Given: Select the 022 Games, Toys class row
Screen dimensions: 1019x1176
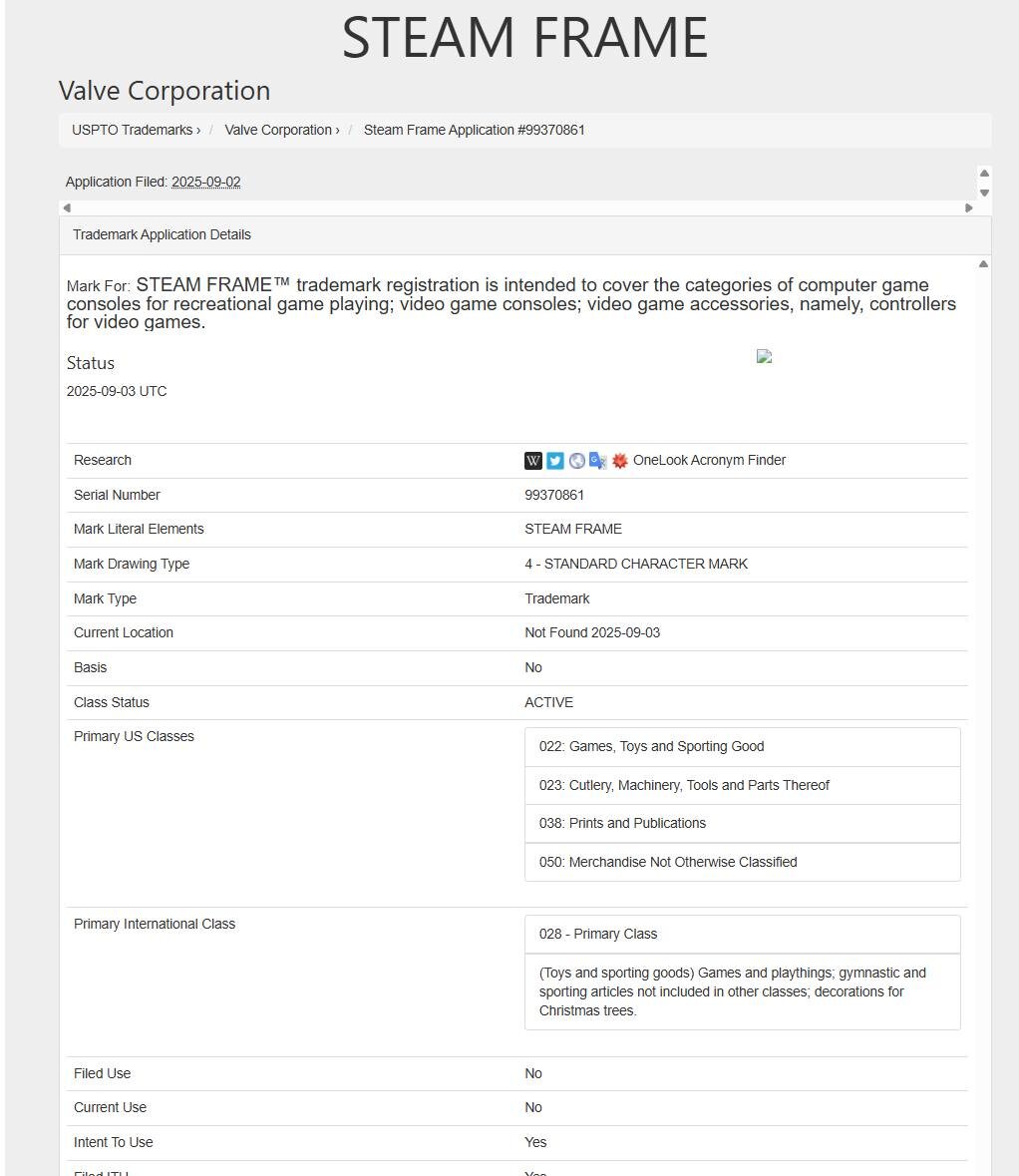Looking at the screenshot, I should [743, 747].
